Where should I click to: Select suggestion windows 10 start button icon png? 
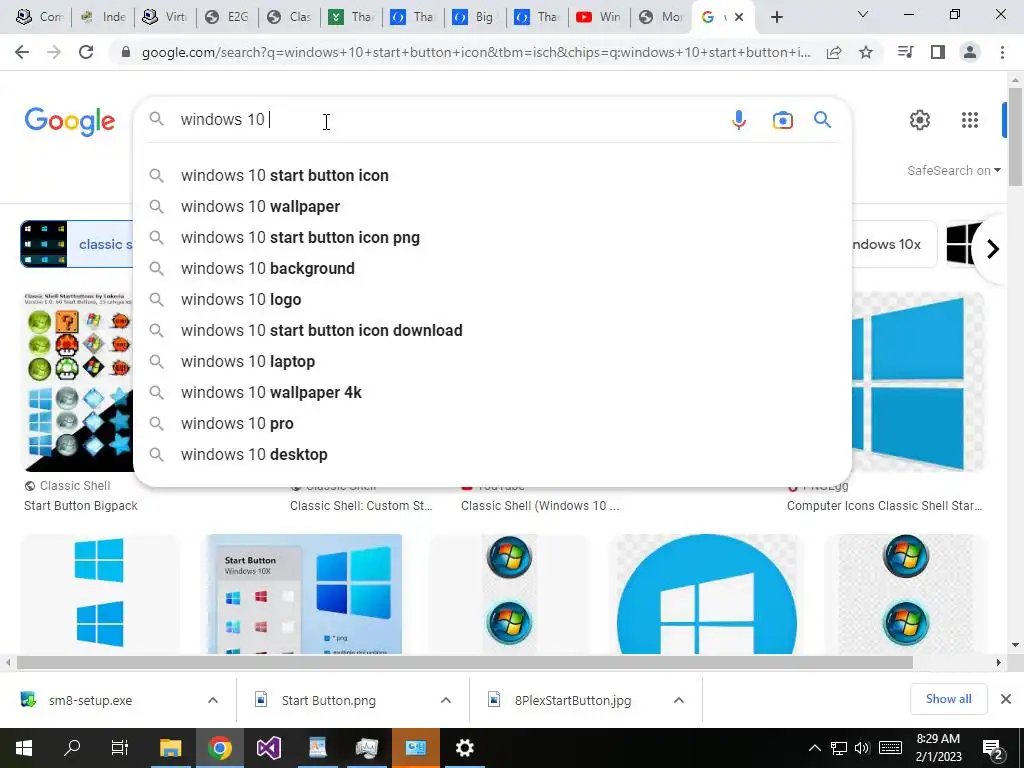pos(492,238)
